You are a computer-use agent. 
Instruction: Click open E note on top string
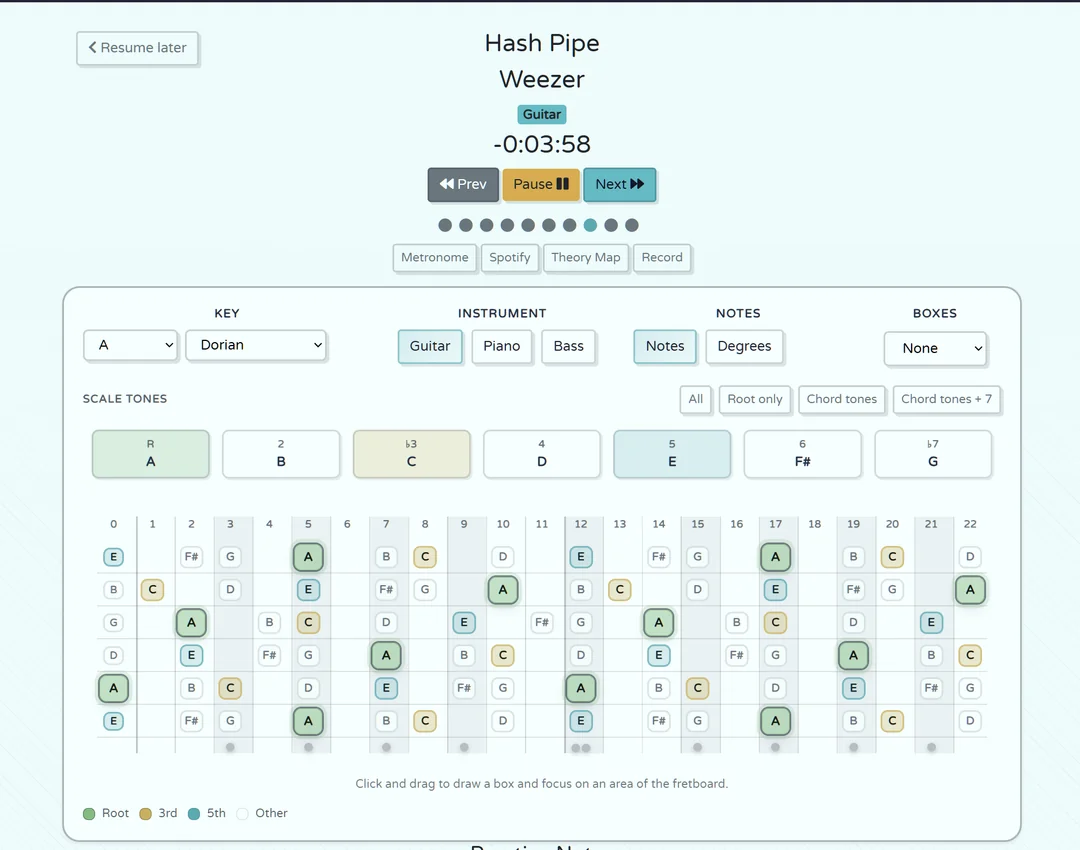[114, 557]
